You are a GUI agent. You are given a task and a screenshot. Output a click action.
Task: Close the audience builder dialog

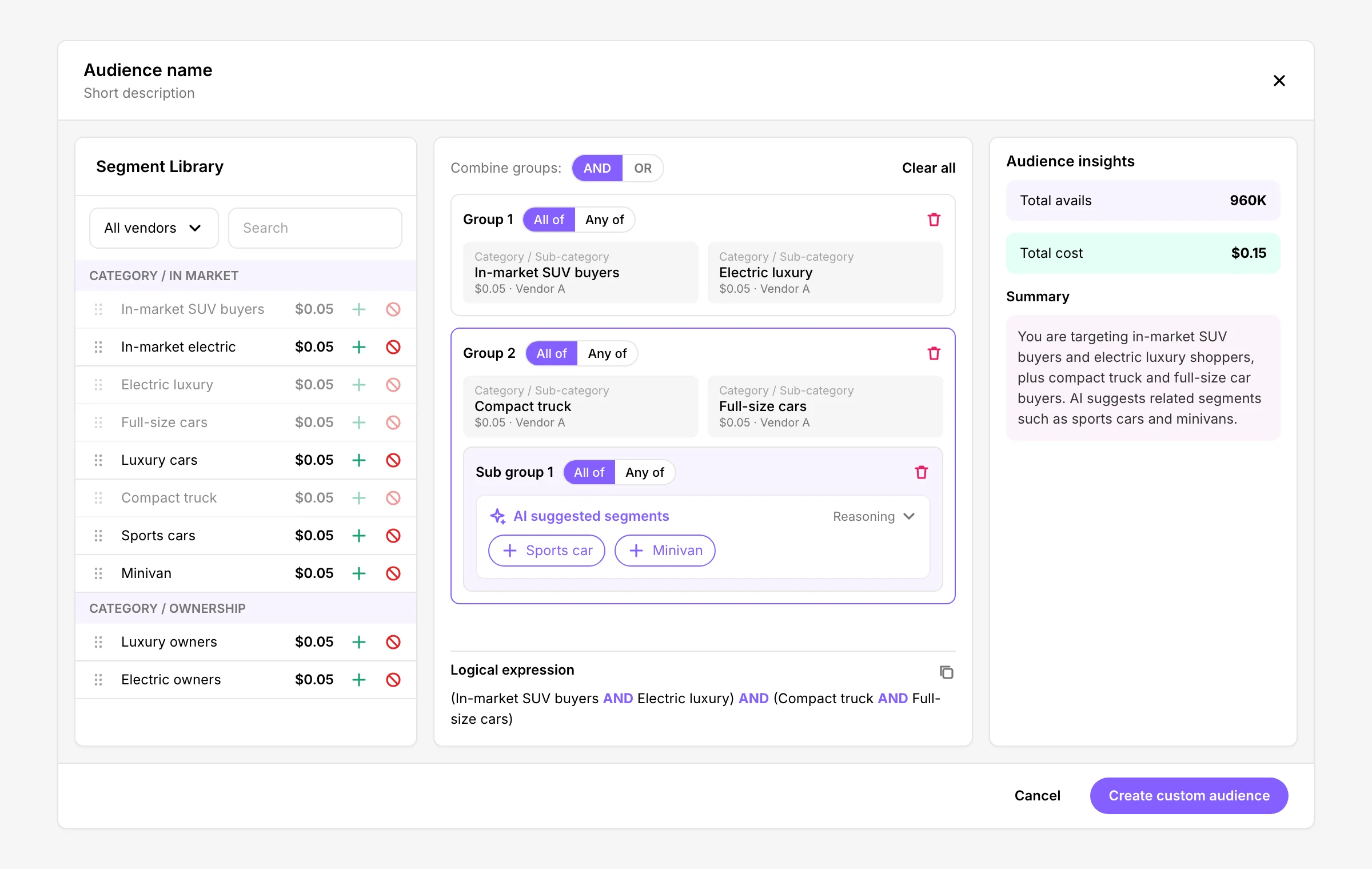click(x=1279, y=81)
